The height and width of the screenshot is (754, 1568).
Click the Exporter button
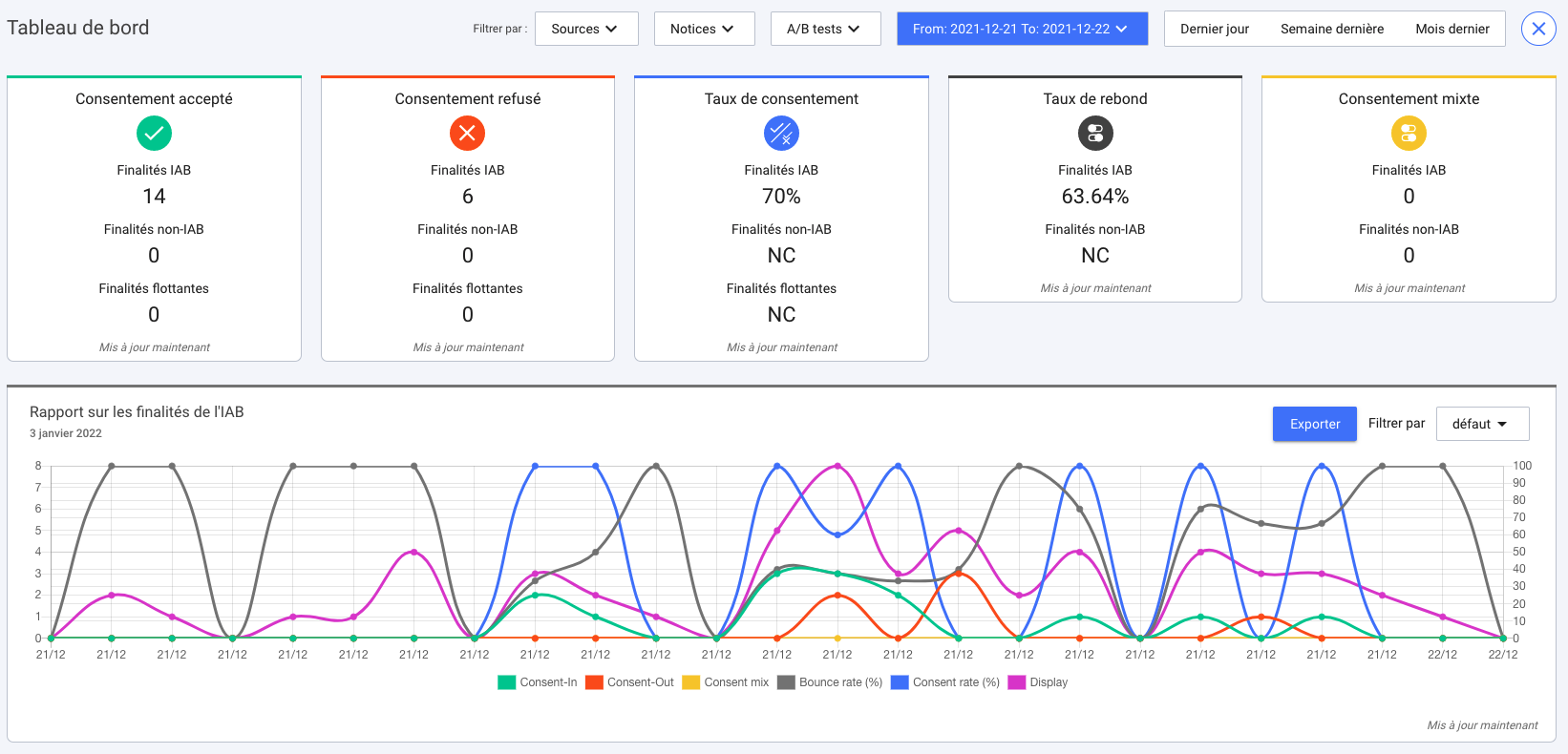(x=1314, y=424)
